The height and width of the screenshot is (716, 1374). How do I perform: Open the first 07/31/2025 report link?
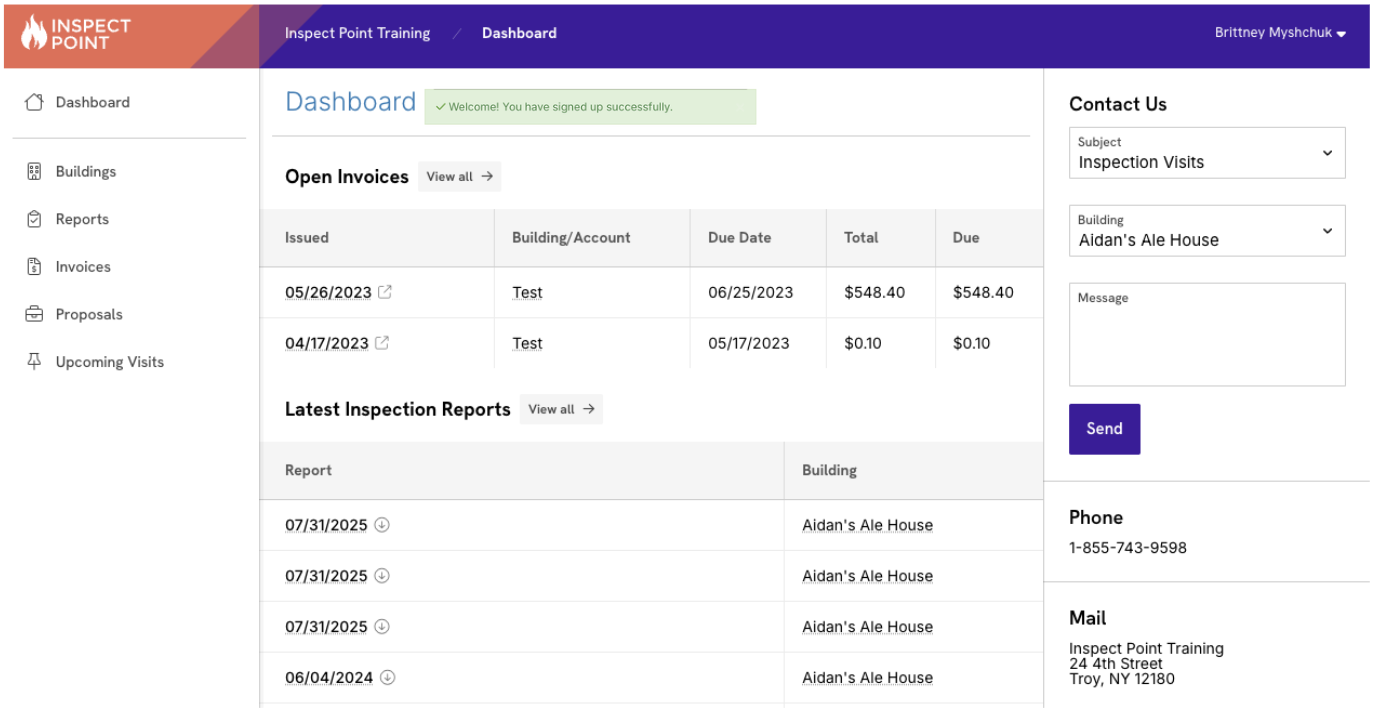326,525
